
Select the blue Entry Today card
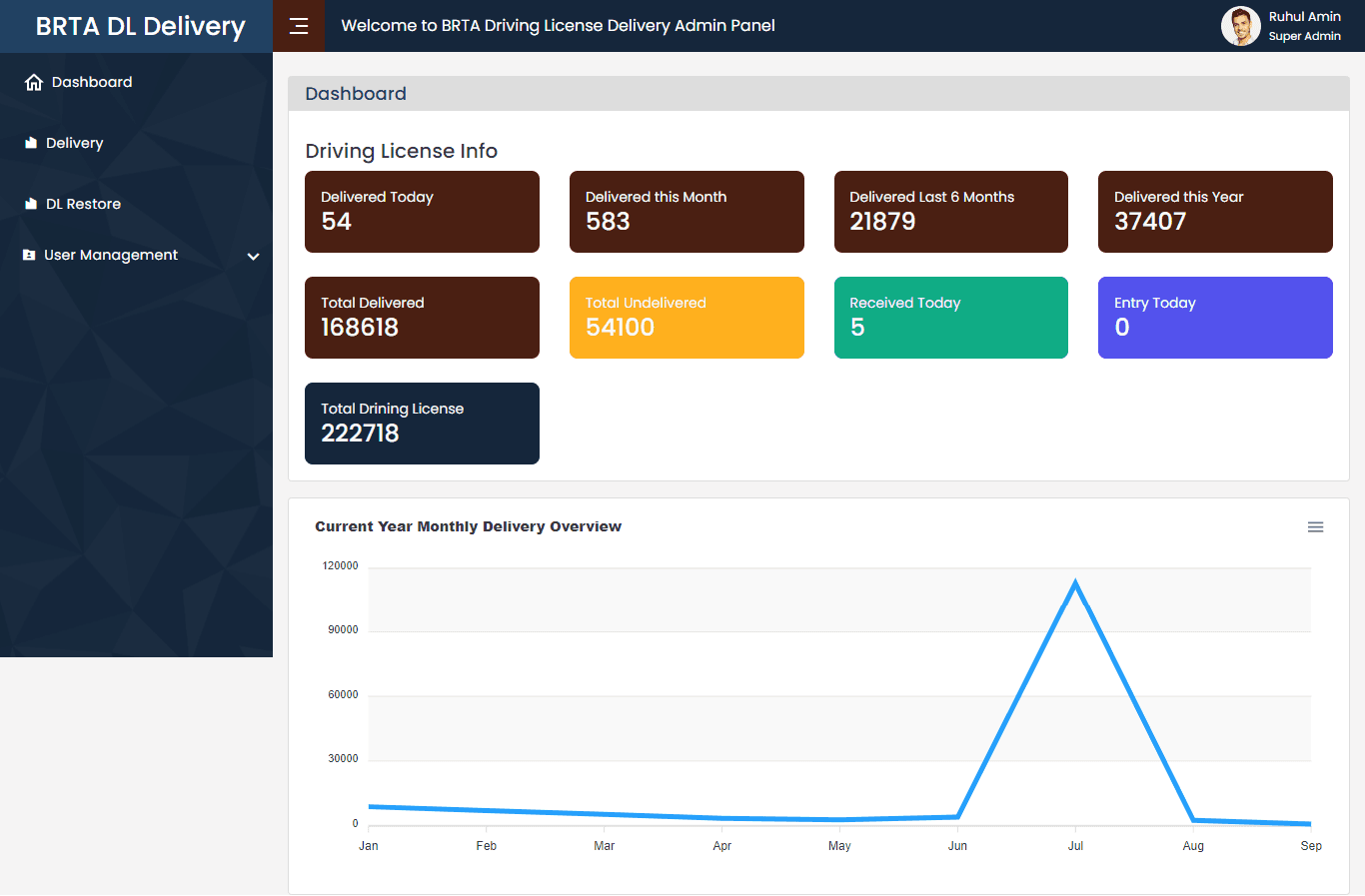(1215, 318)
